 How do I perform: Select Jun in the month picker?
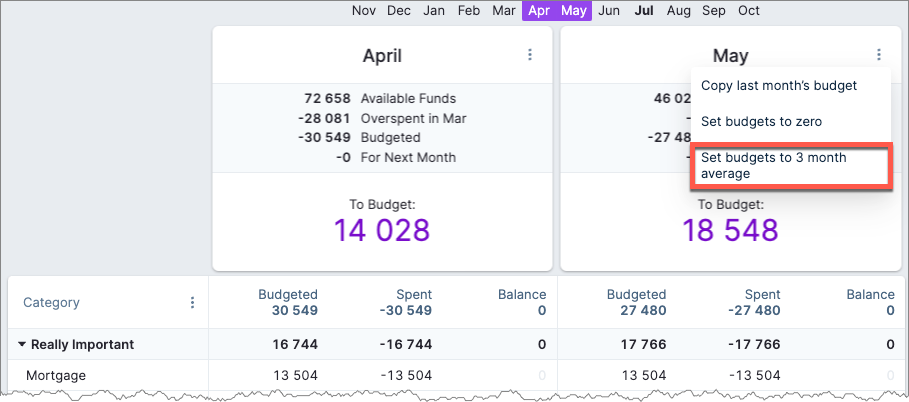609,11
